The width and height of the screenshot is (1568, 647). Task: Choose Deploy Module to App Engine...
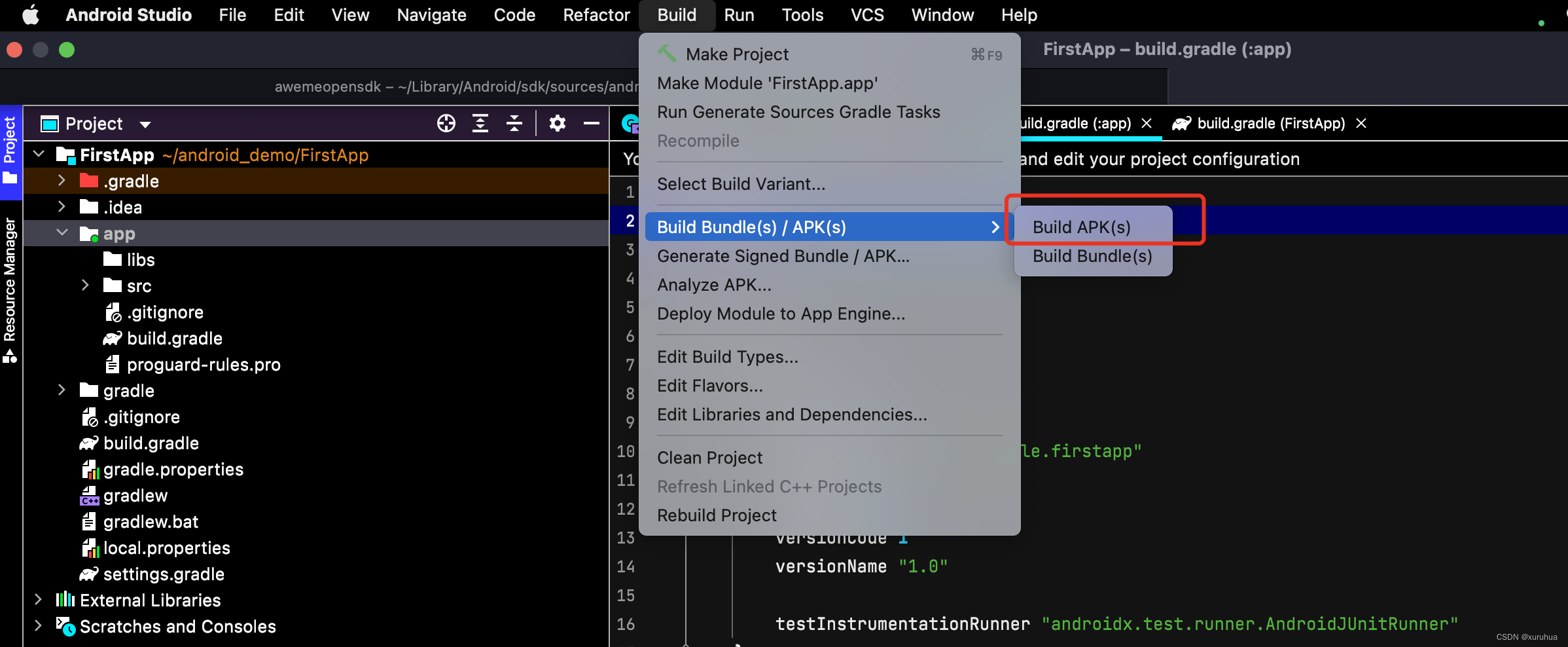click(x=829, y=314)
